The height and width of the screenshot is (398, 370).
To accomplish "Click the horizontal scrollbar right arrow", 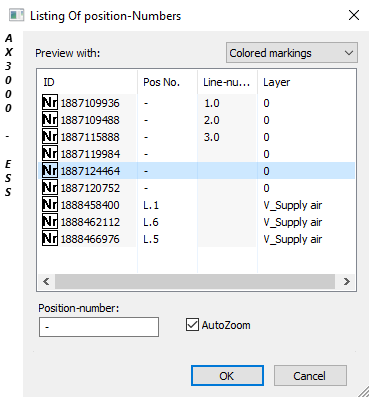I will point(347,282).
